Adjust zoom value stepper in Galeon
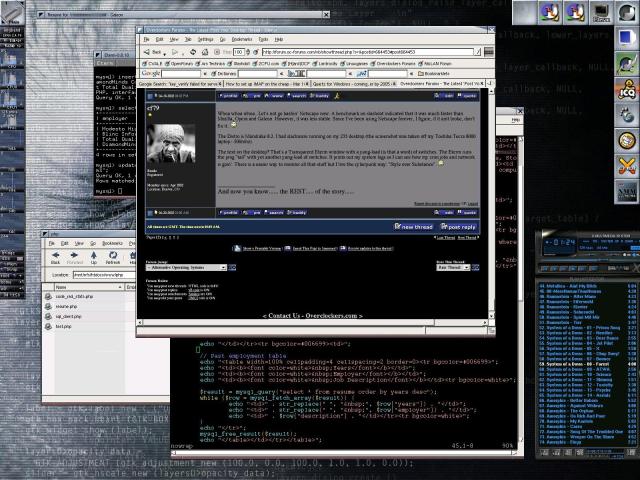Viewport: 640px width, 480px height. 247,52
